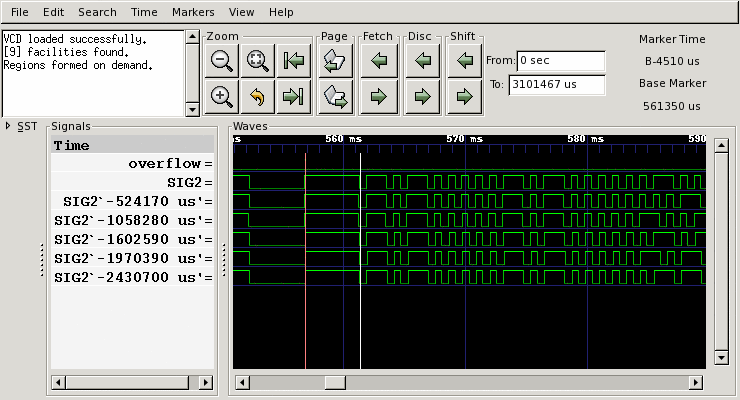
Task: Click Waves horizontal scroll left arrow
Action: pos(242,382)
